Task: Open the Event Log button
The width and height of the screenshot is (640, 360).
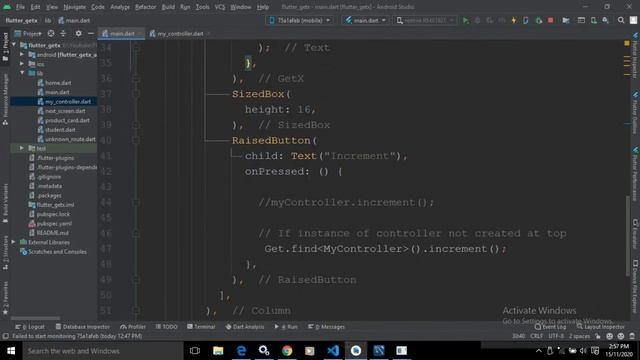Action: tap(550, 327)
